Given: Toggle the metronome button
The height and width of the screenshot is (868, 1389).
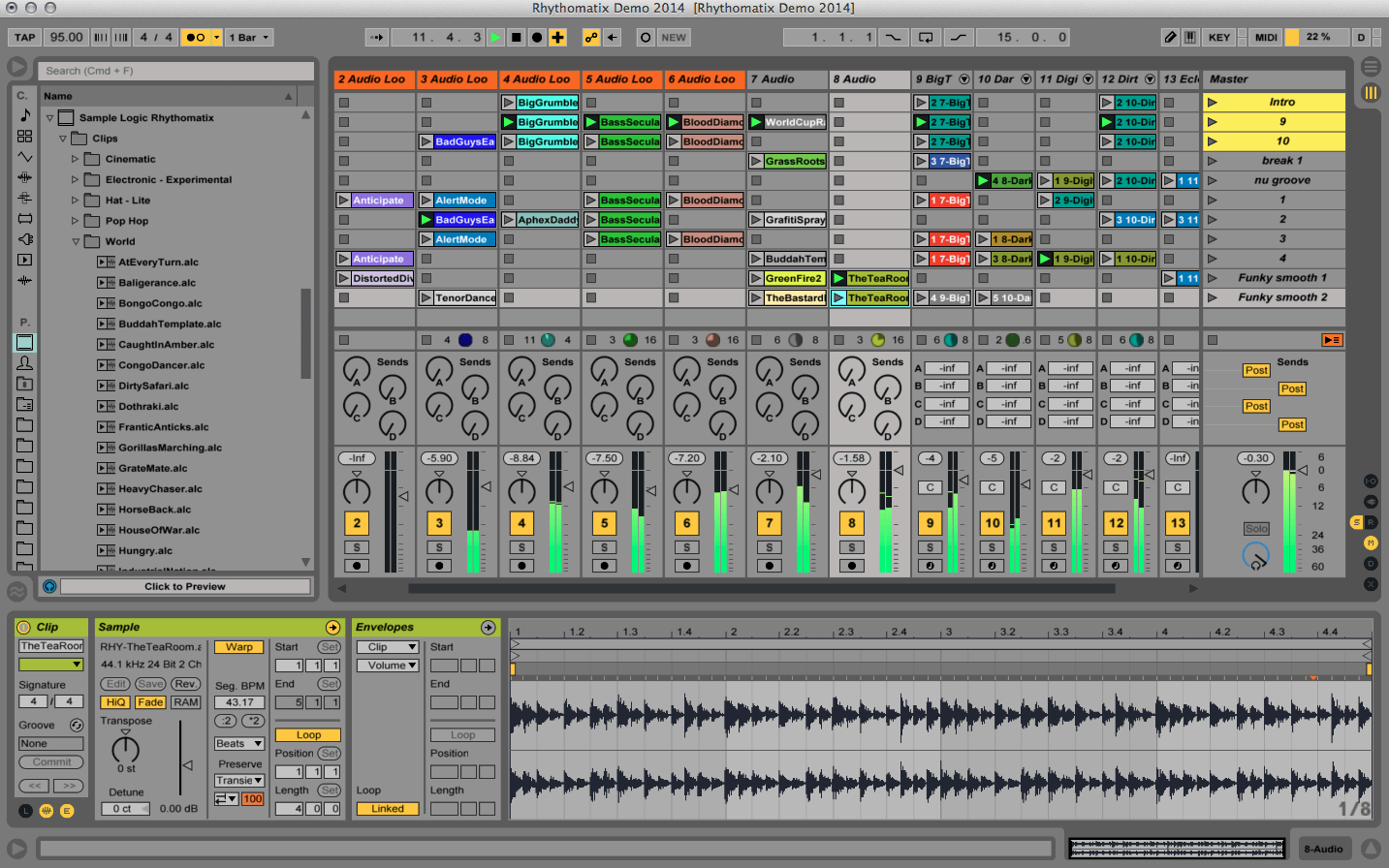Looking at the screenshot, I should pos(196,38).
